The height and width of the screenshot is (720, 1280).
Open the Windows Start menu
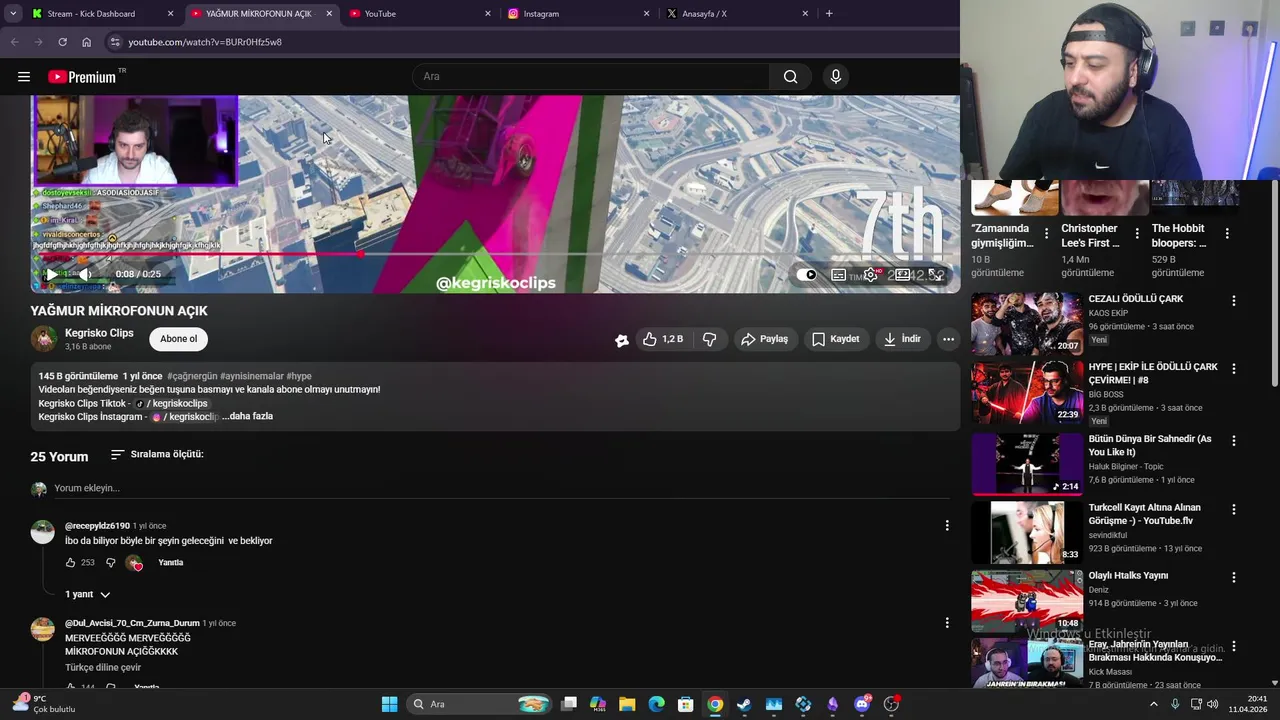389,704
